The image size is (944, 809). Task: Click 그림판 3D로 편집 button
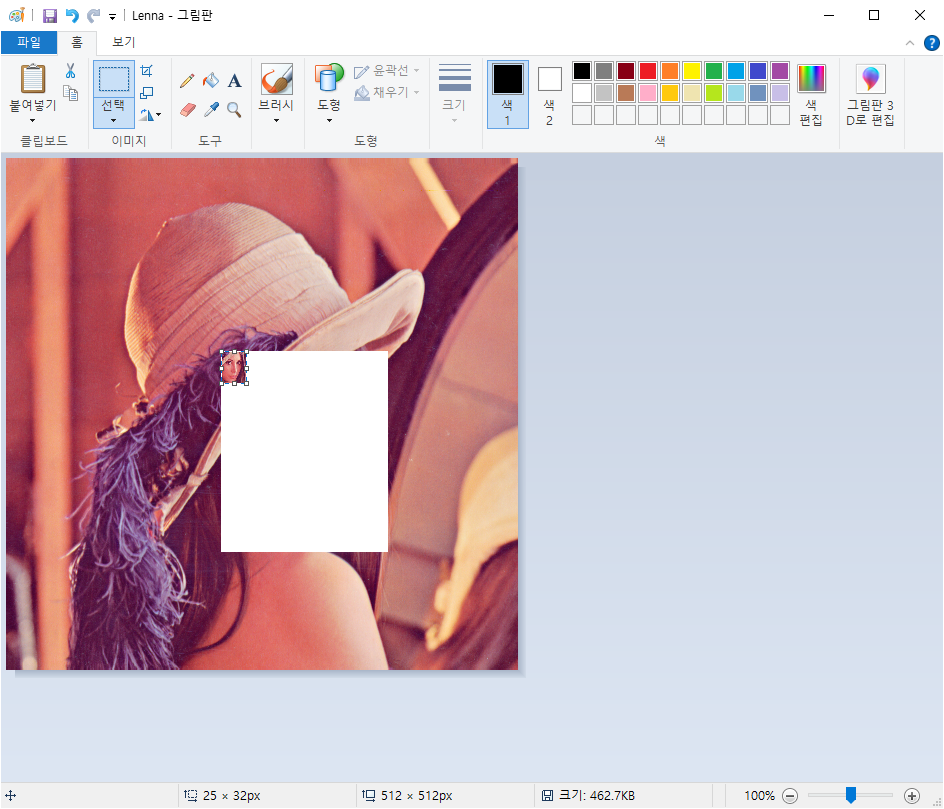pyautogui.click(x=870, y=95)
